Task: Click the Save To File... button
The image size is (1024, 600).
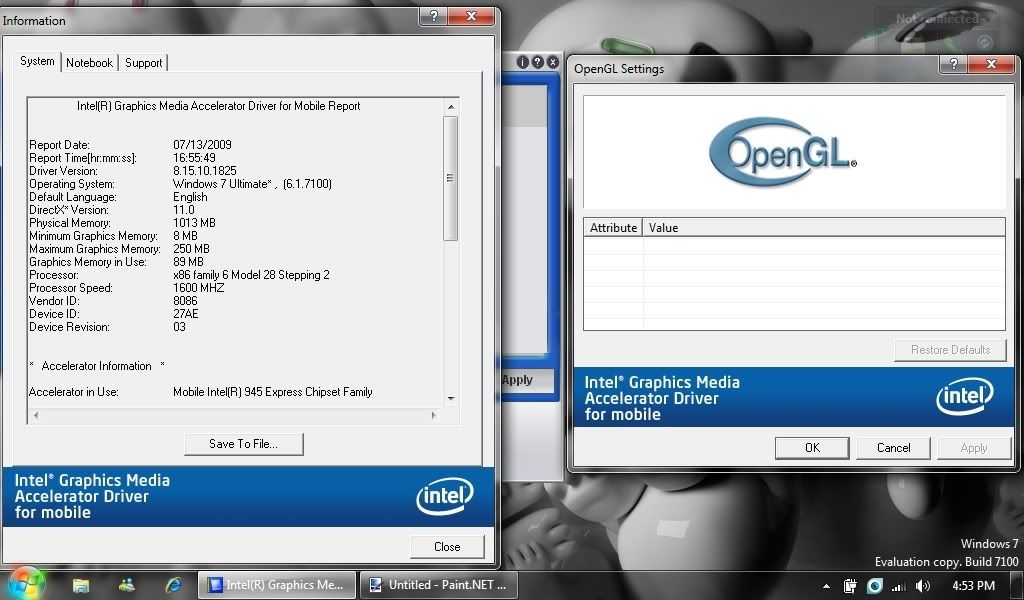Action: click(x=244, y=444)
